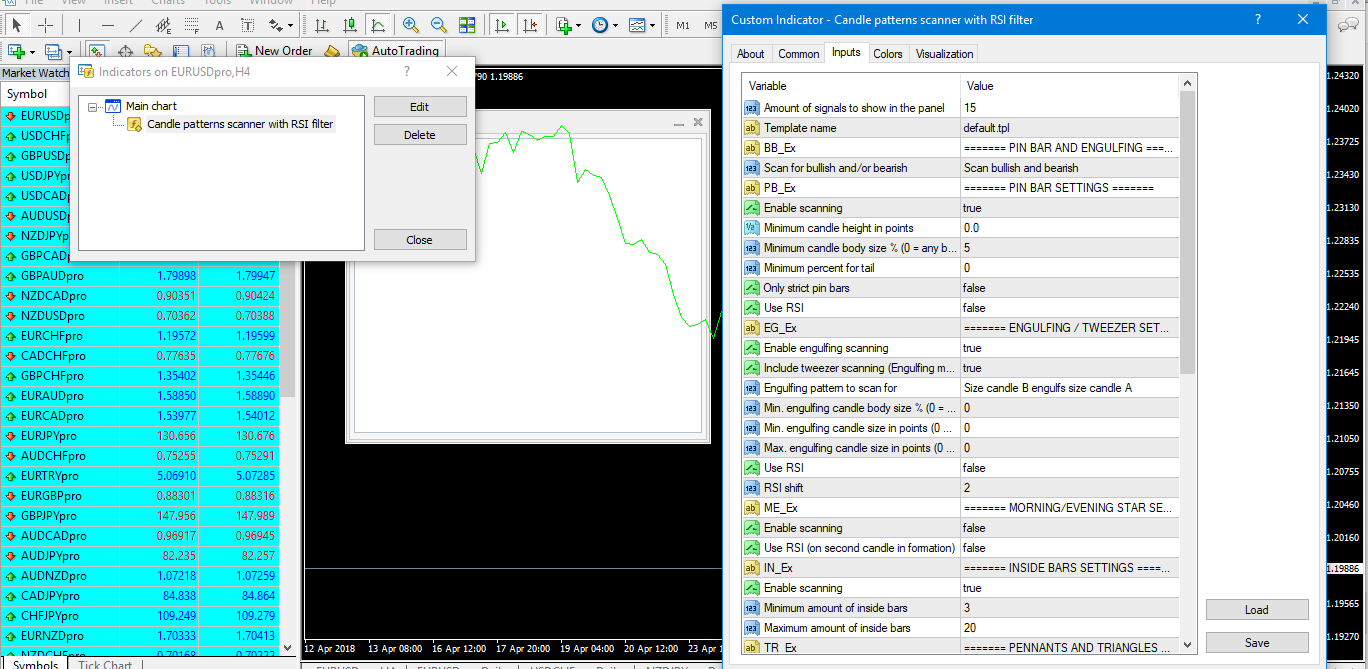Select Candle patterns scanner with RSI filter item
Viewport: 1368px width, 669px height.
point(240,124)
